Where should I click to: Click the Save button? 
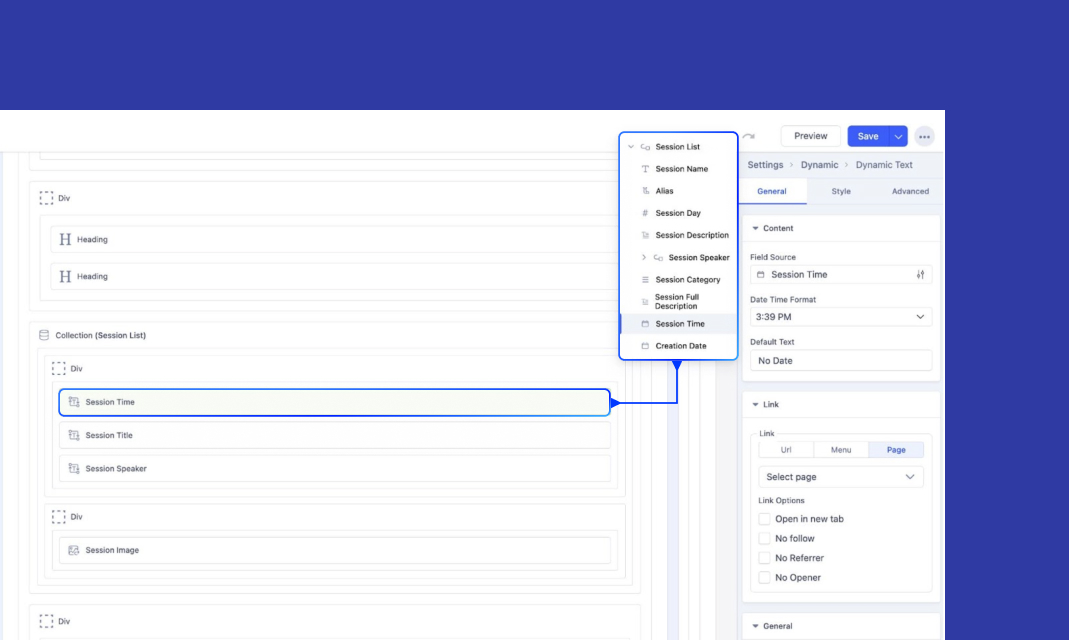point(867,136)
